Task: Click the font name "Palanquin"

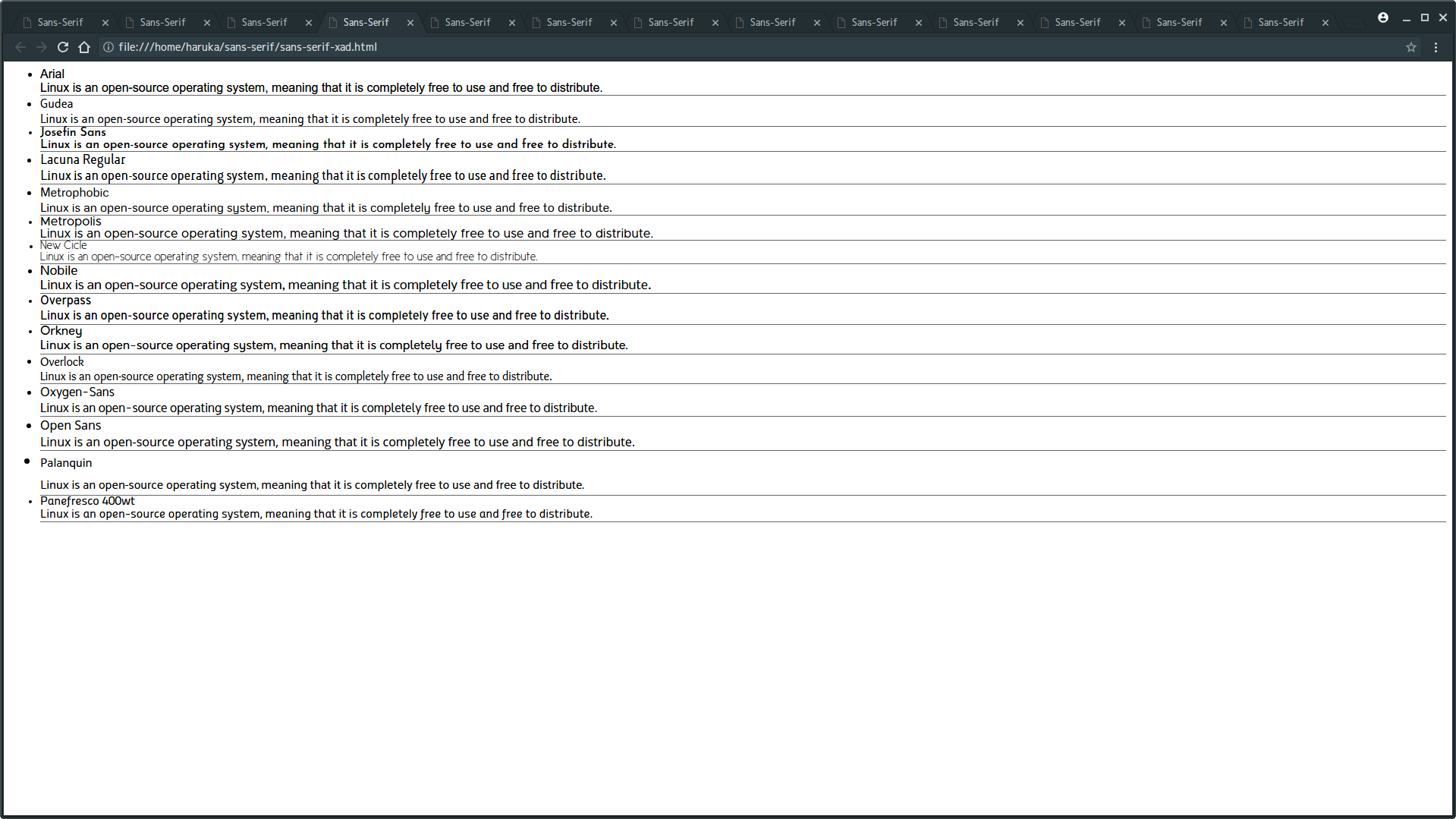Action: click(66, 463)
